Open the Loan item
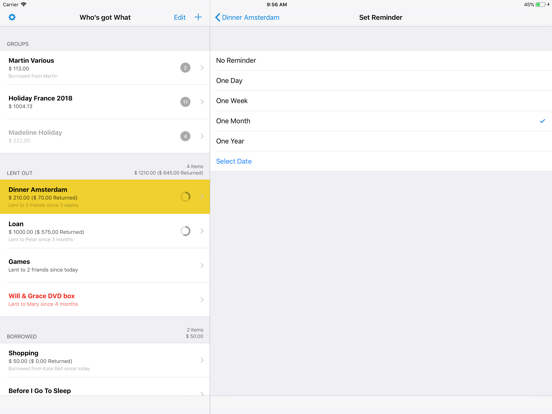 coord(105,231)
